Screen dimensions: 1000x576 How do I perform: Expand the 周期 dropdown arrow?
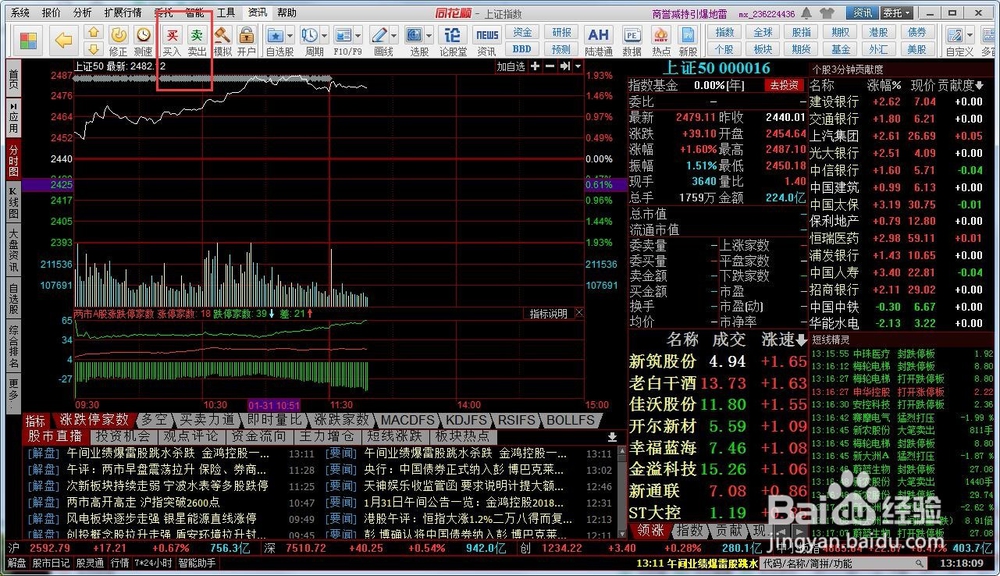[325, 36]
